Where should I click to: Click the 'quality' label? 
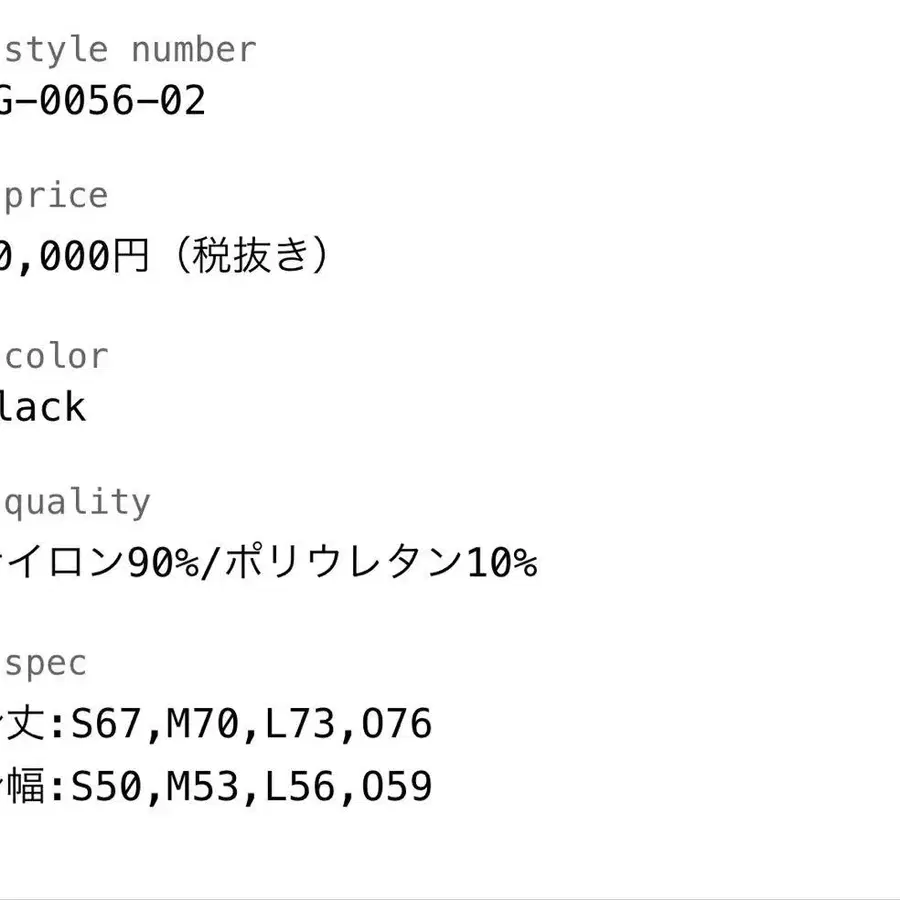tap(77, 503)
